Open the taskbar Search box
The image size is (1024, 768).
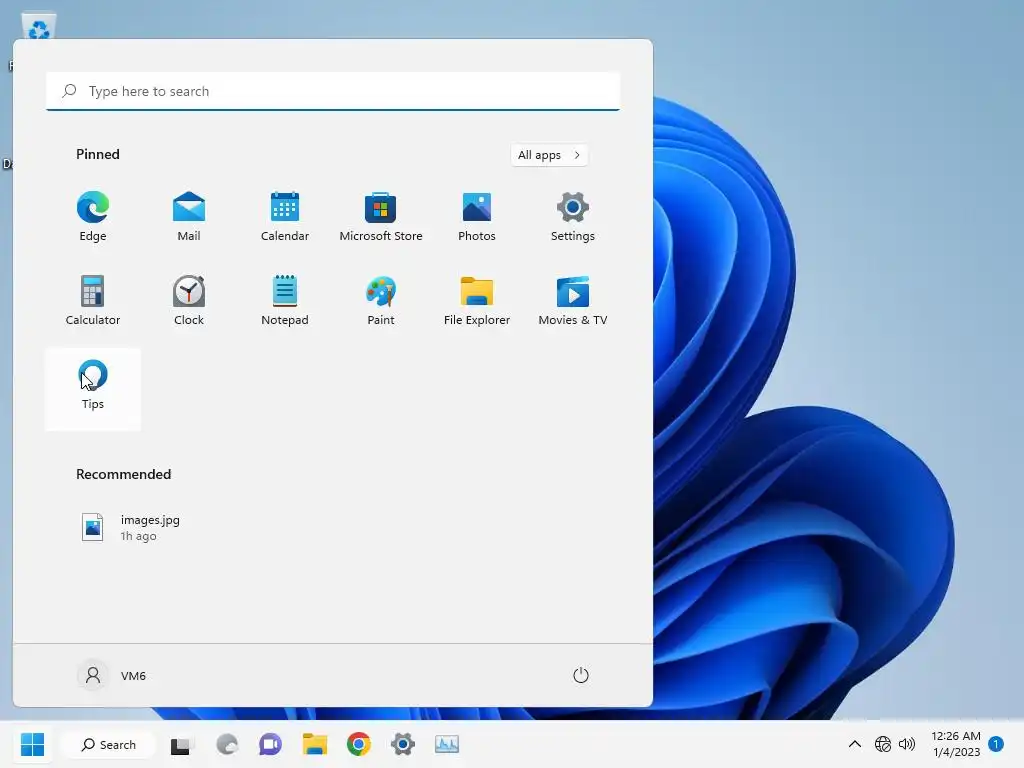click(108, 744)
